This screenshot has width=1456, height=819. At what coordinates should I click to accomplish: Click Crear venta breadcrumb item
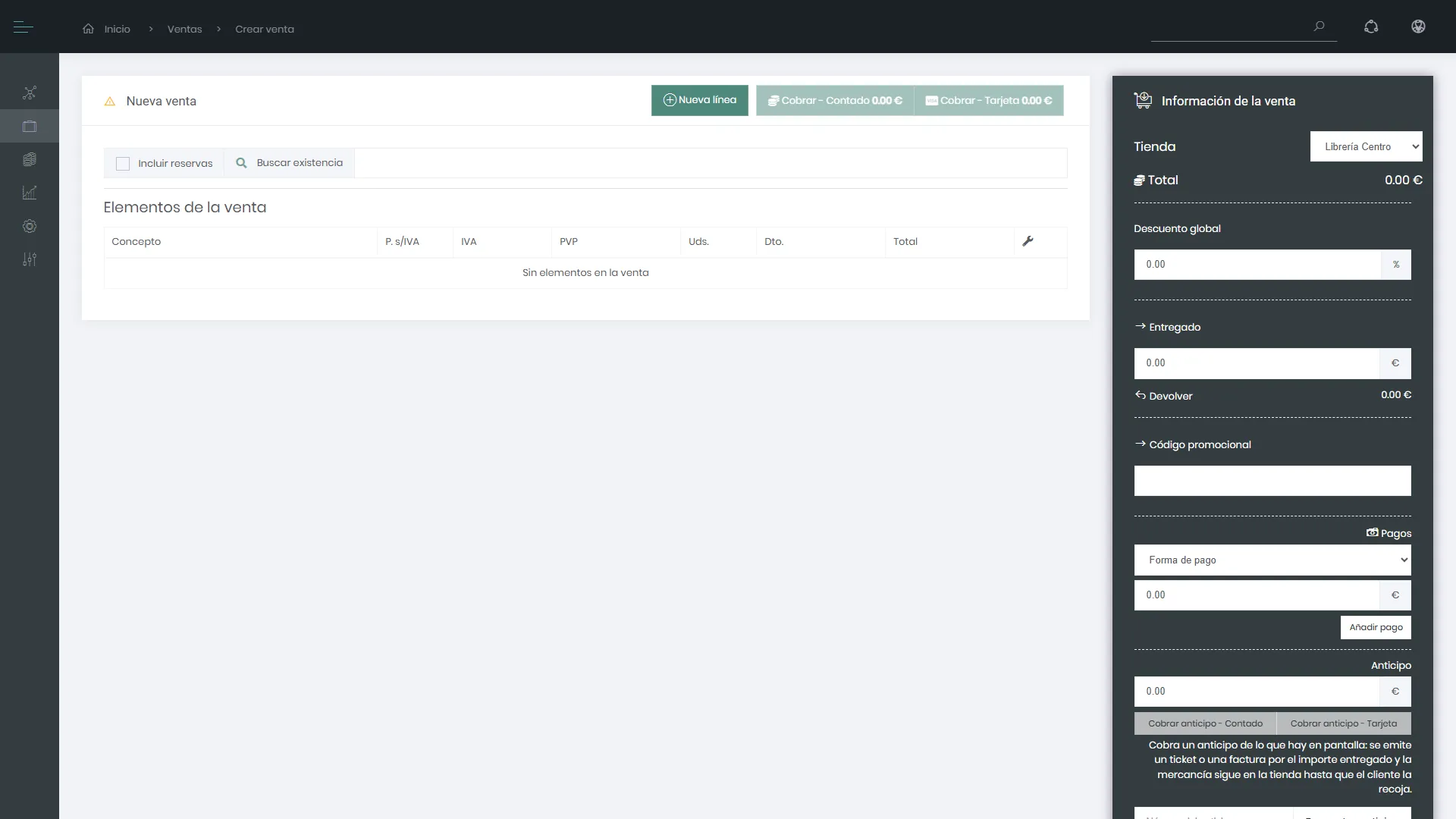click(x=265, y=29)
